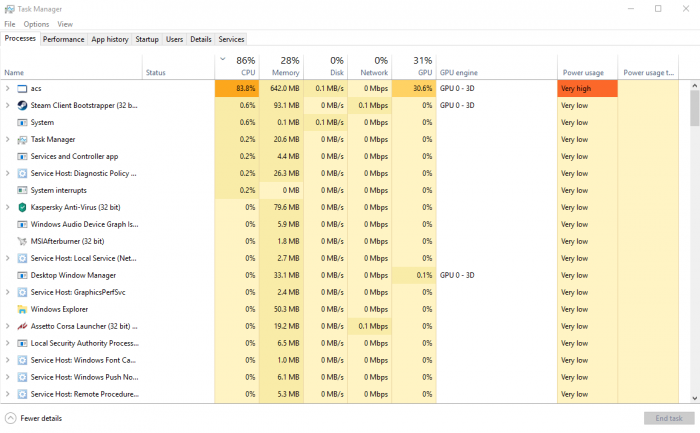The height and width of the screenshot is (433, 700).
Task: Expand Service Host: Diagnostic Policy row
Action: 8,173
